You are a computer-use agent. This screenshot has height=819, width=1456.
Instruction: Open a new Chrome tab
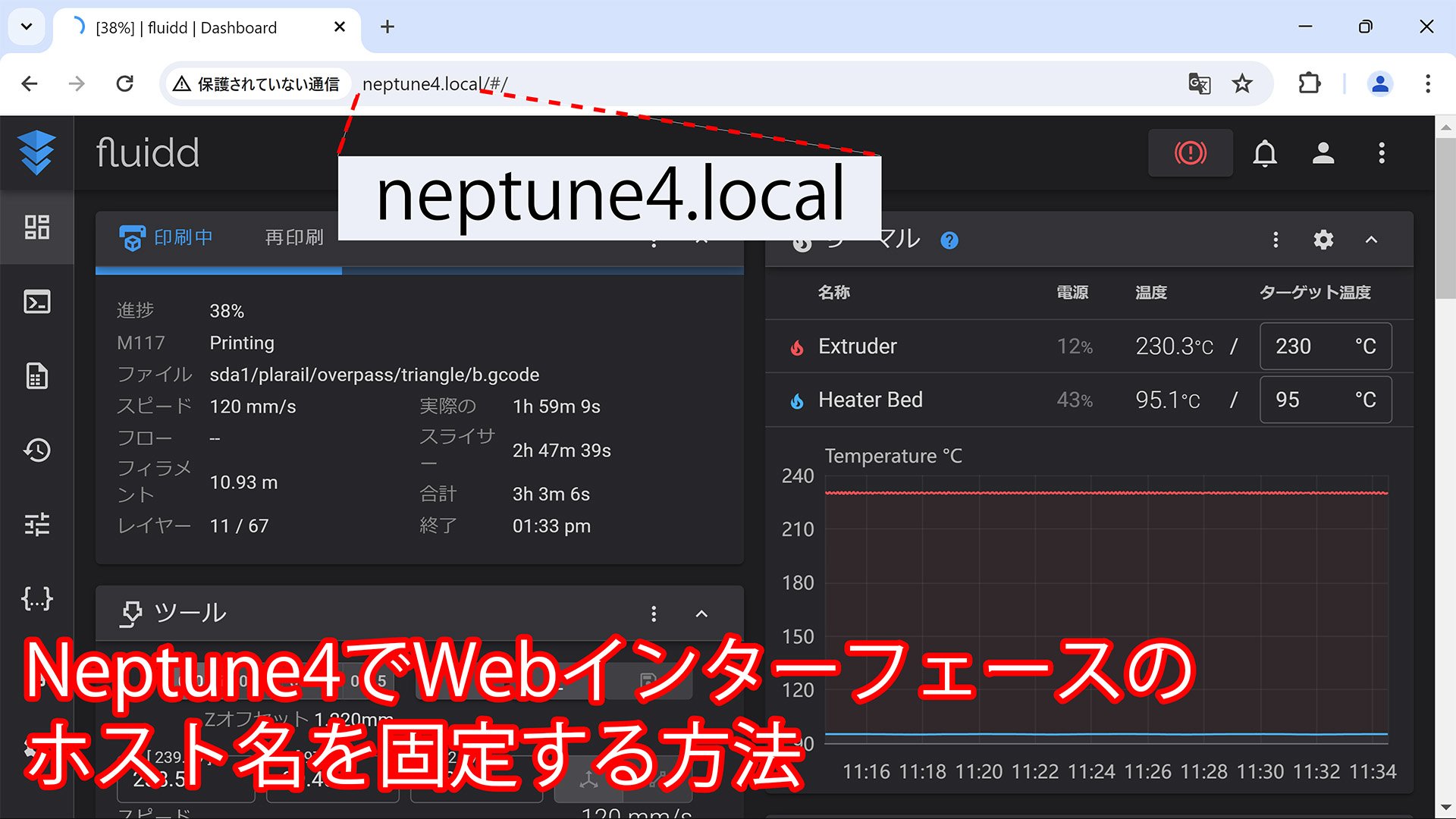(388, 27)
